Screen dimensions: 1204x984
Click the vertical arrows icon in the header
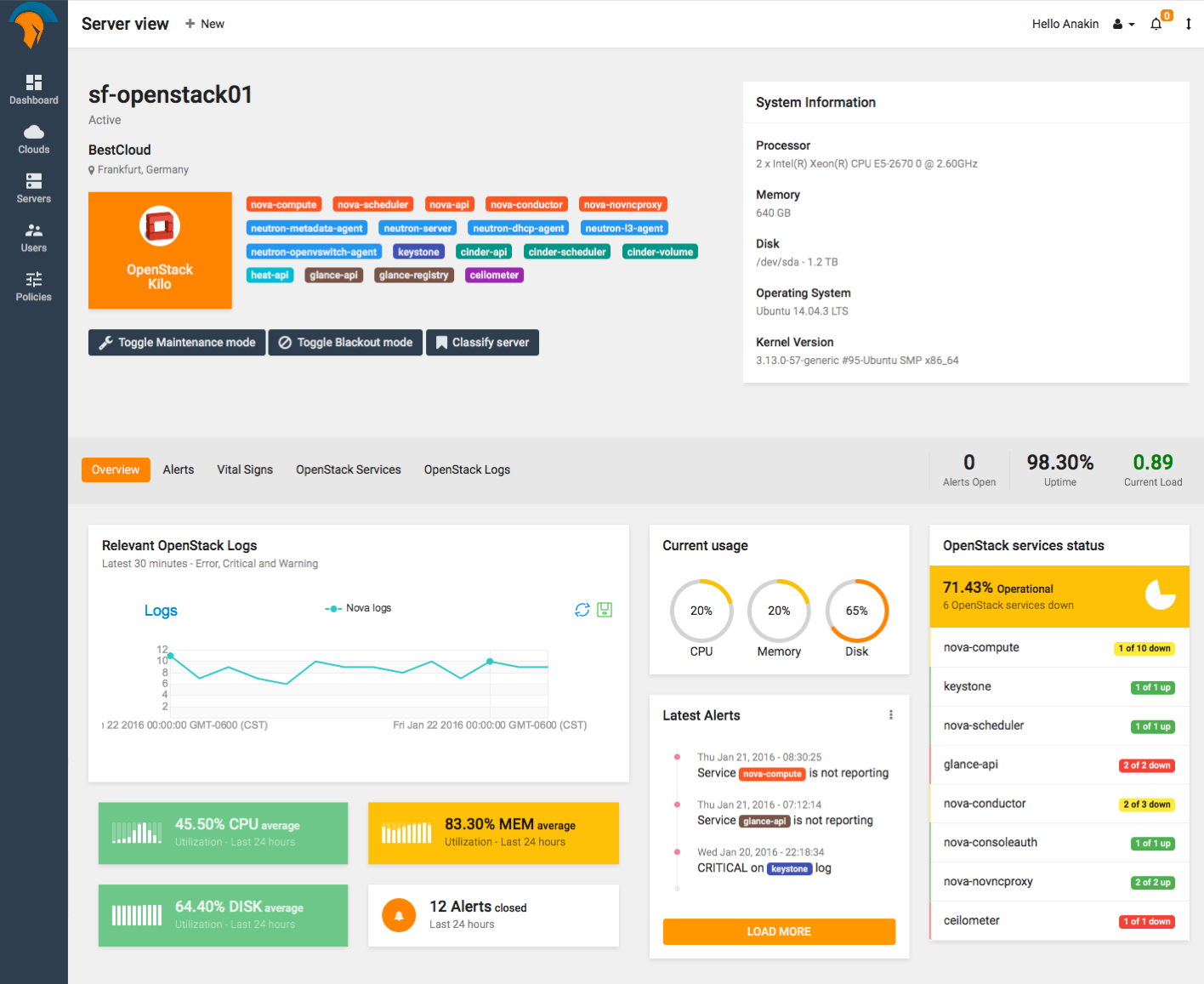click(1189, 24)
